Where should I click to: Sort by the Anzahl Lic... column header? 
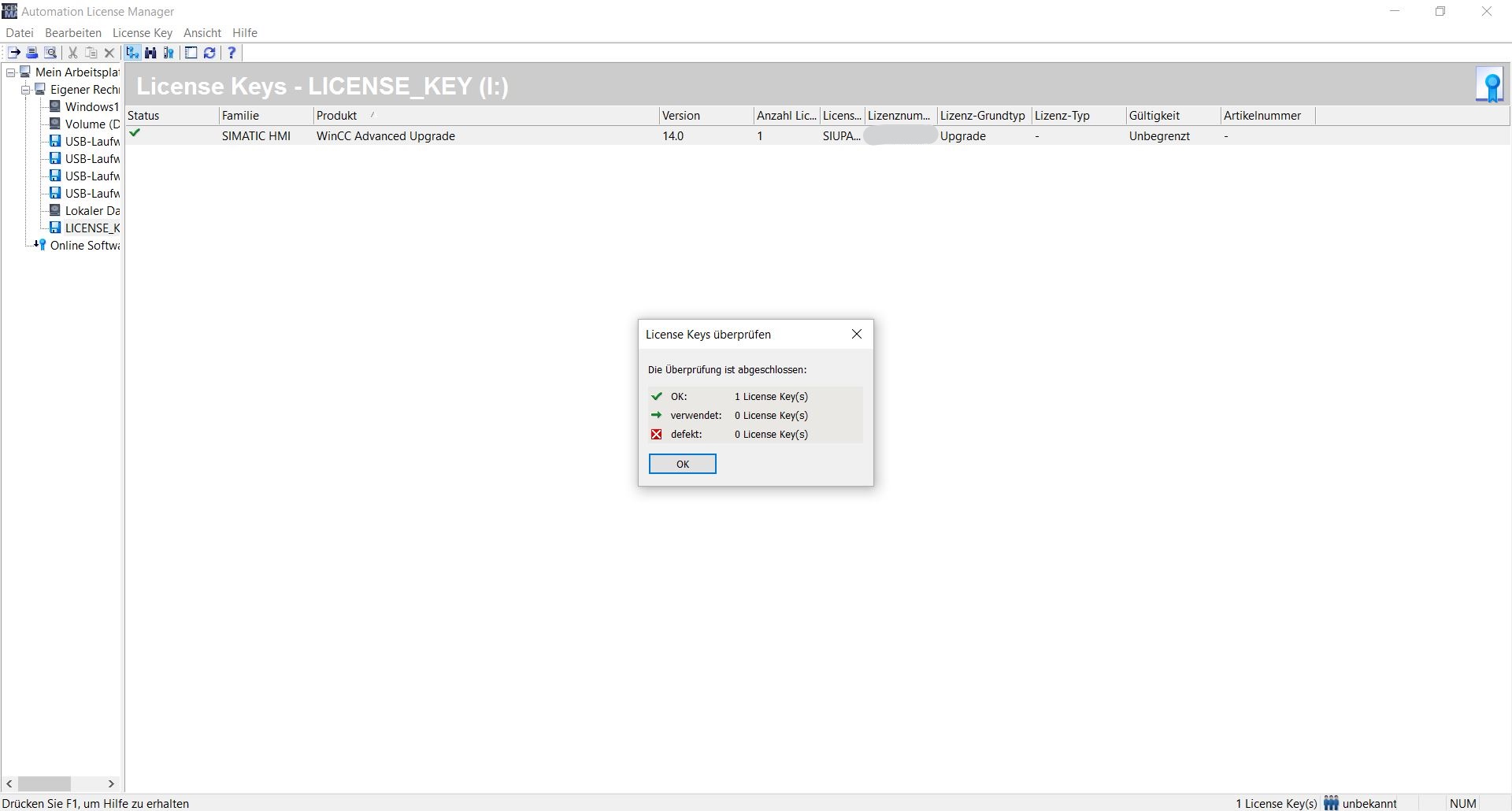tap(787, 116)
